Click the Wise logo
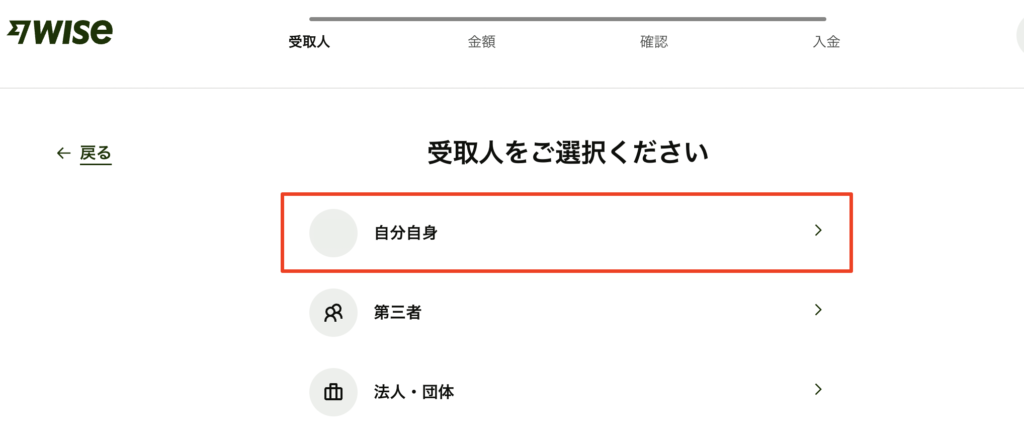The image size is (1024, 432). 59,31
